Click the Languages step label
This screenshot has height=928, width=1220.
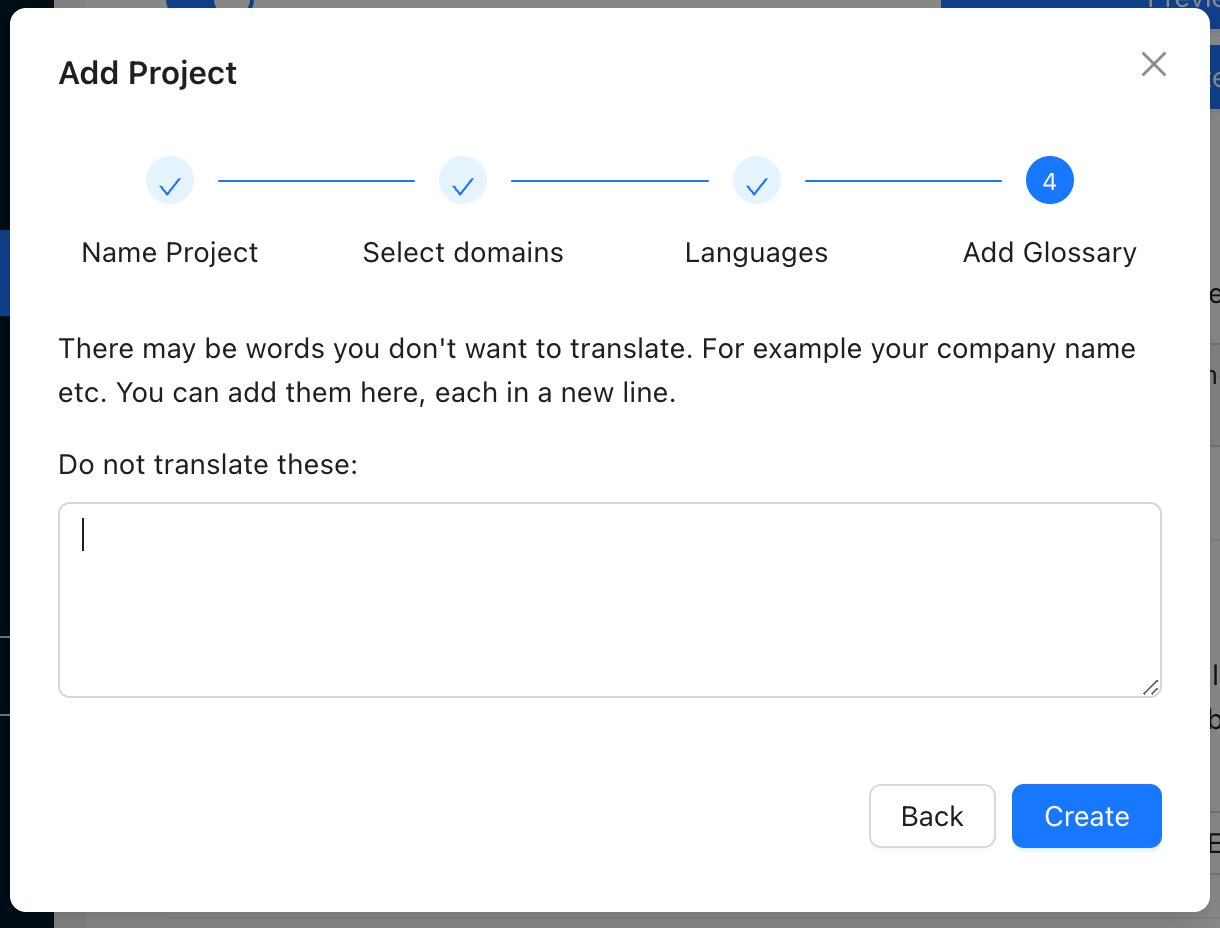[757, 253]
